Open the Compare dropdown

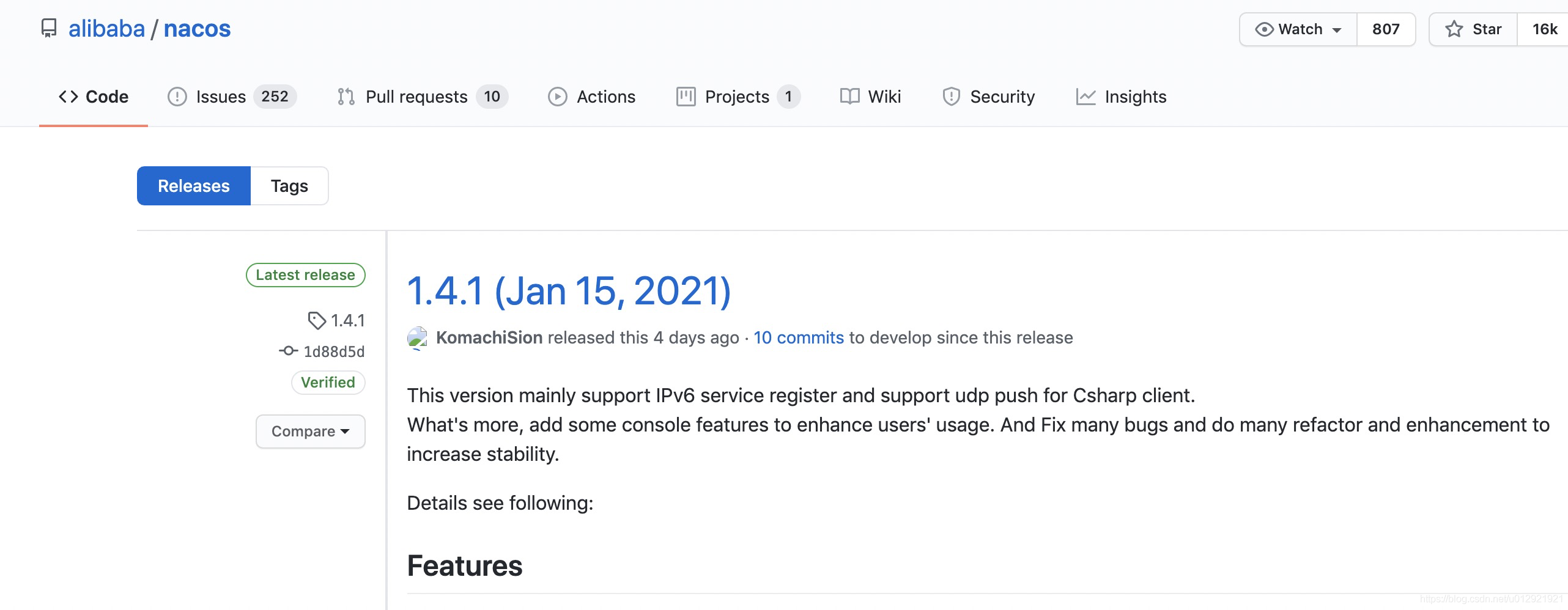(x=310, y=432)
